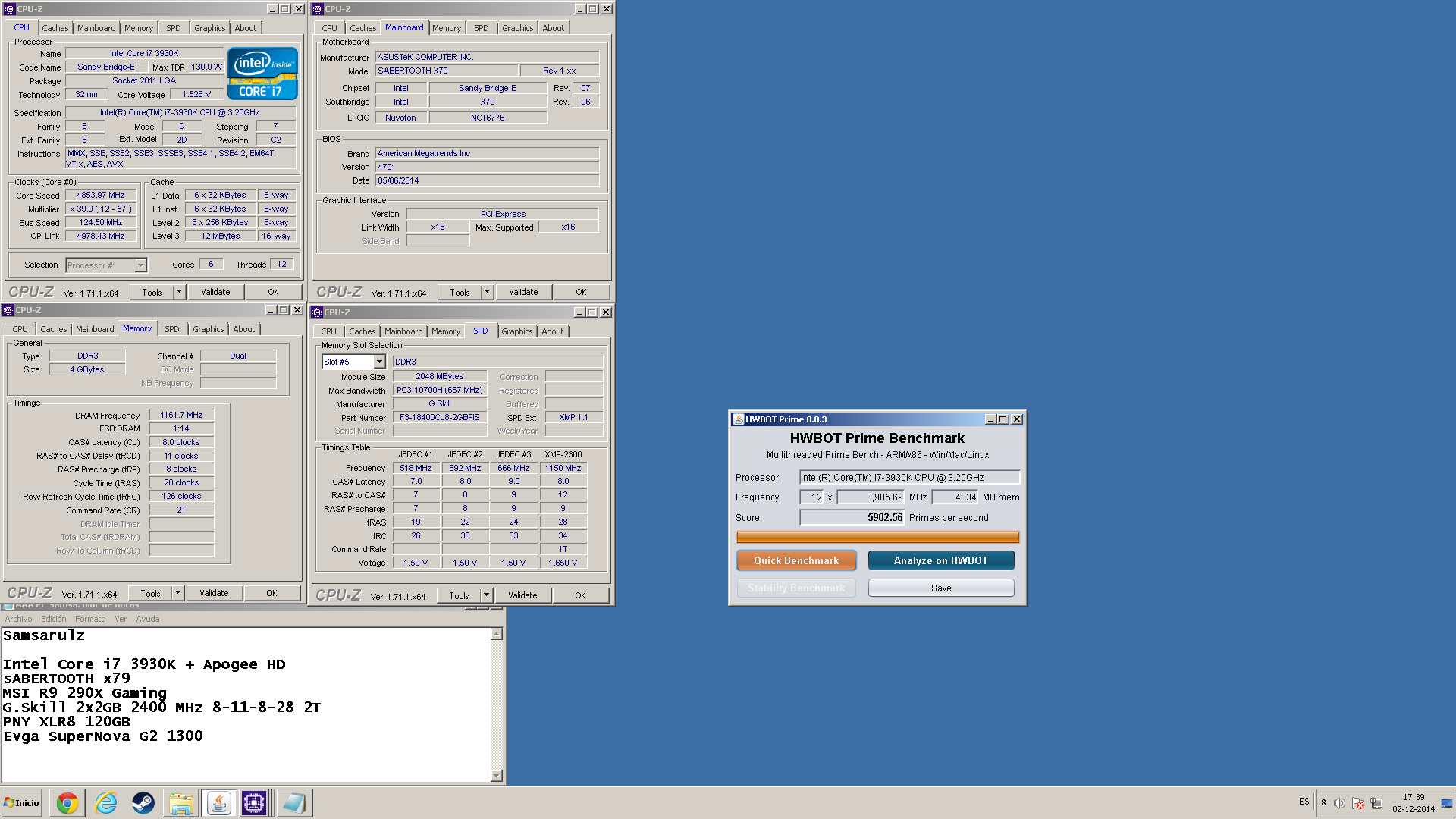Select Memory tab in Mainboard CPU-Z window
1456x819 pixels.
447,28
